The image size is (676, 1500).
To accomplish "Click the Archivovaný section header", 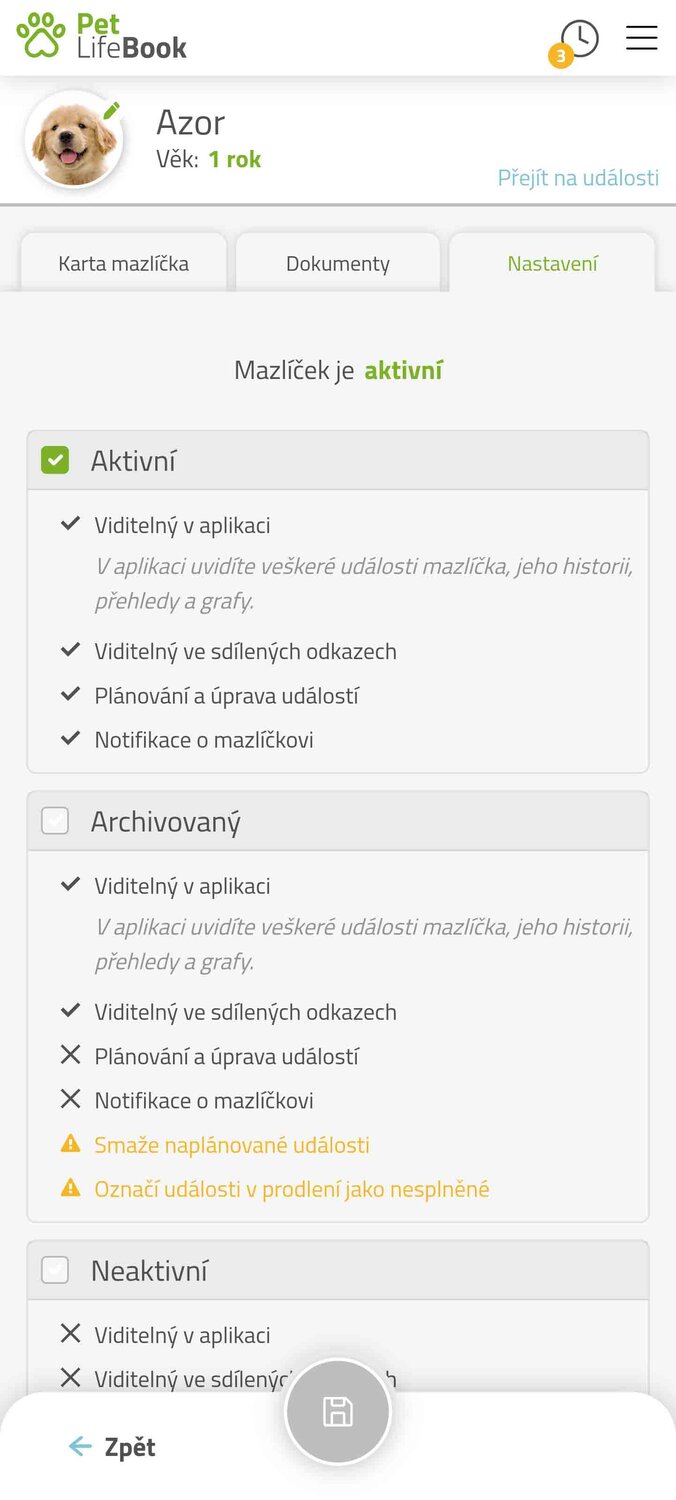I will (338, 822).
